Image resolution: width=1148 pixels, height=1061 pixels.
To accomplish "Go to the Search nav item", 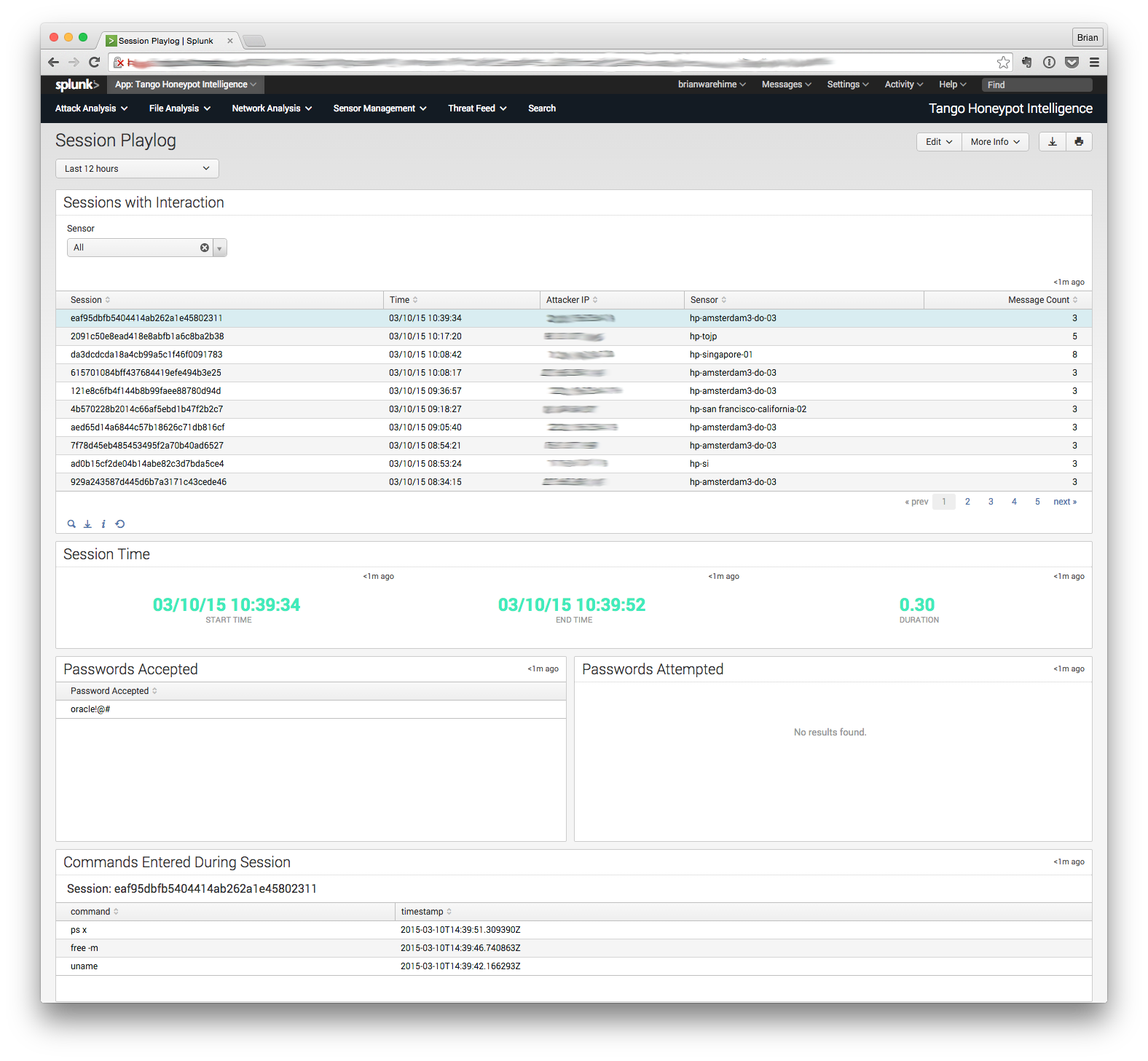I will (542, 109).
